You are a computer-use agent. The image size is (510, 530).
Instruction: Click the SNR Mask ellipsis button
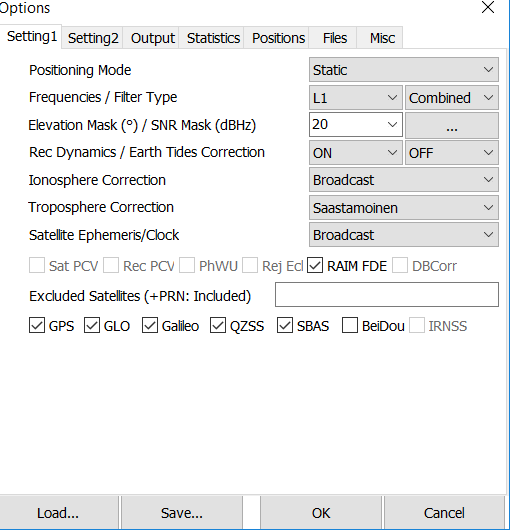coord(452,125)
